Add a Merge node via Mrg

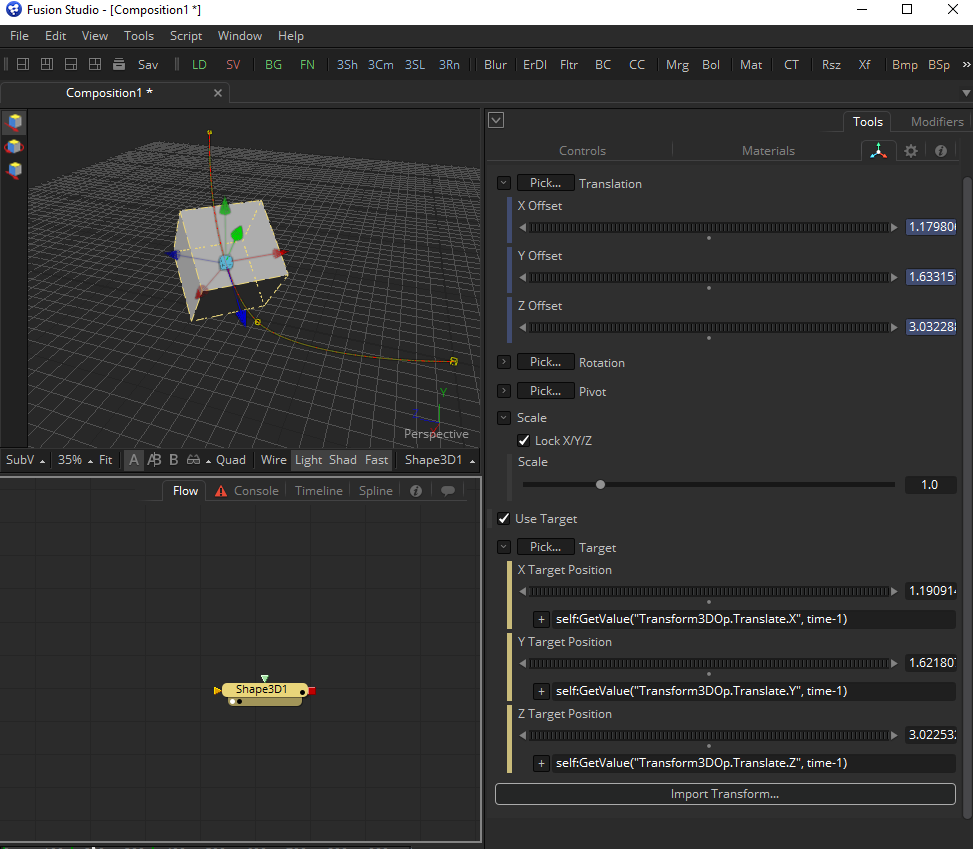click(677, 65)
